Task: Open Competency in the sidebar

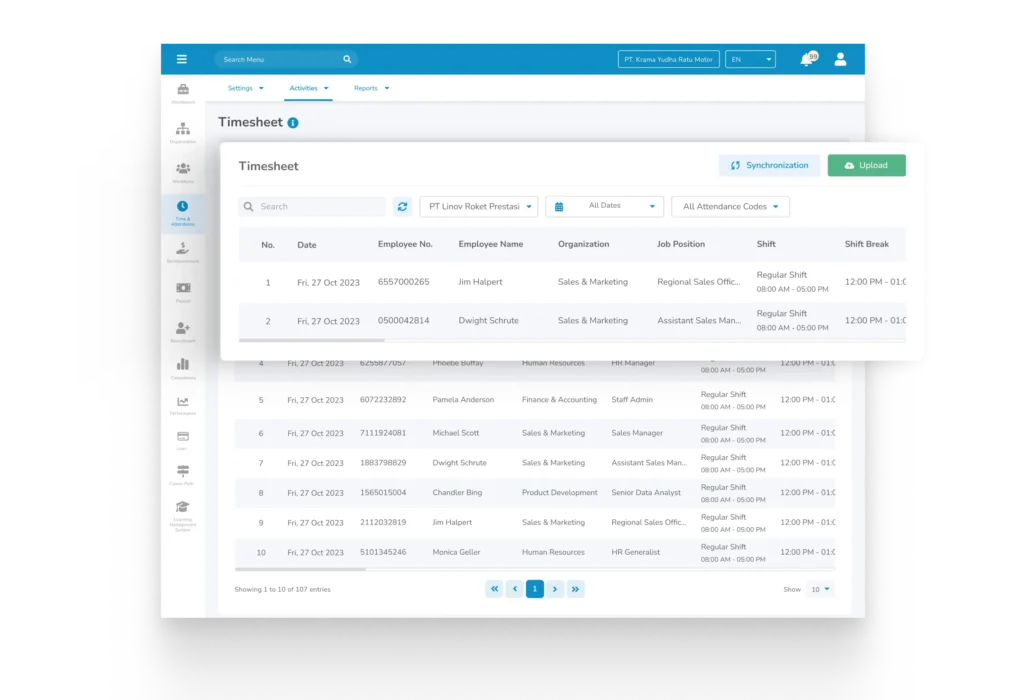Action: 183,369
